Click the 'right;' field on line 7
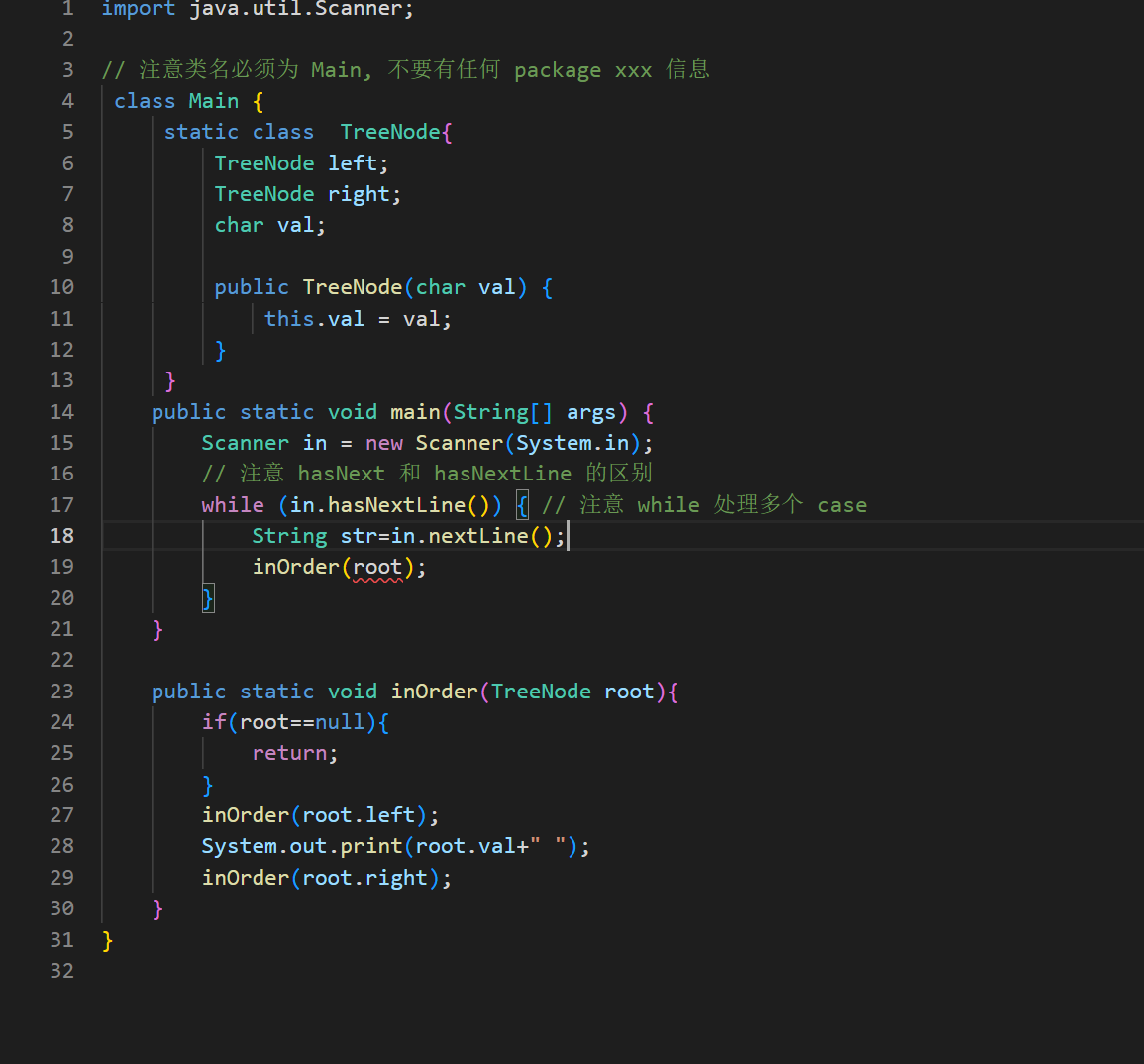Viewport: 1144px width, 1064px height. 364,195
